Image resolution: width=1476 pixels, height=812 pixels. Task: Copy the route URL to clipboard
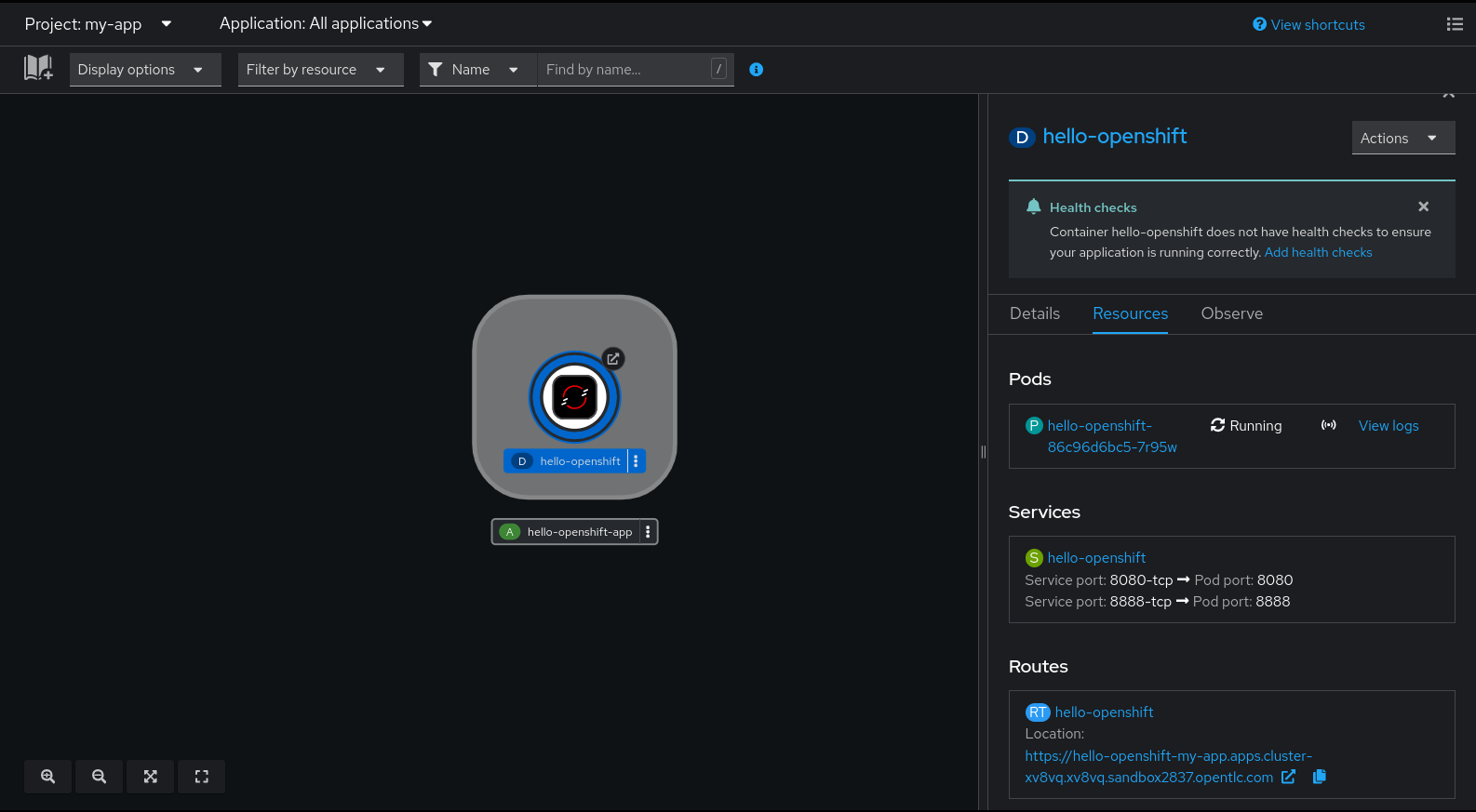(x=1319, y=777)
